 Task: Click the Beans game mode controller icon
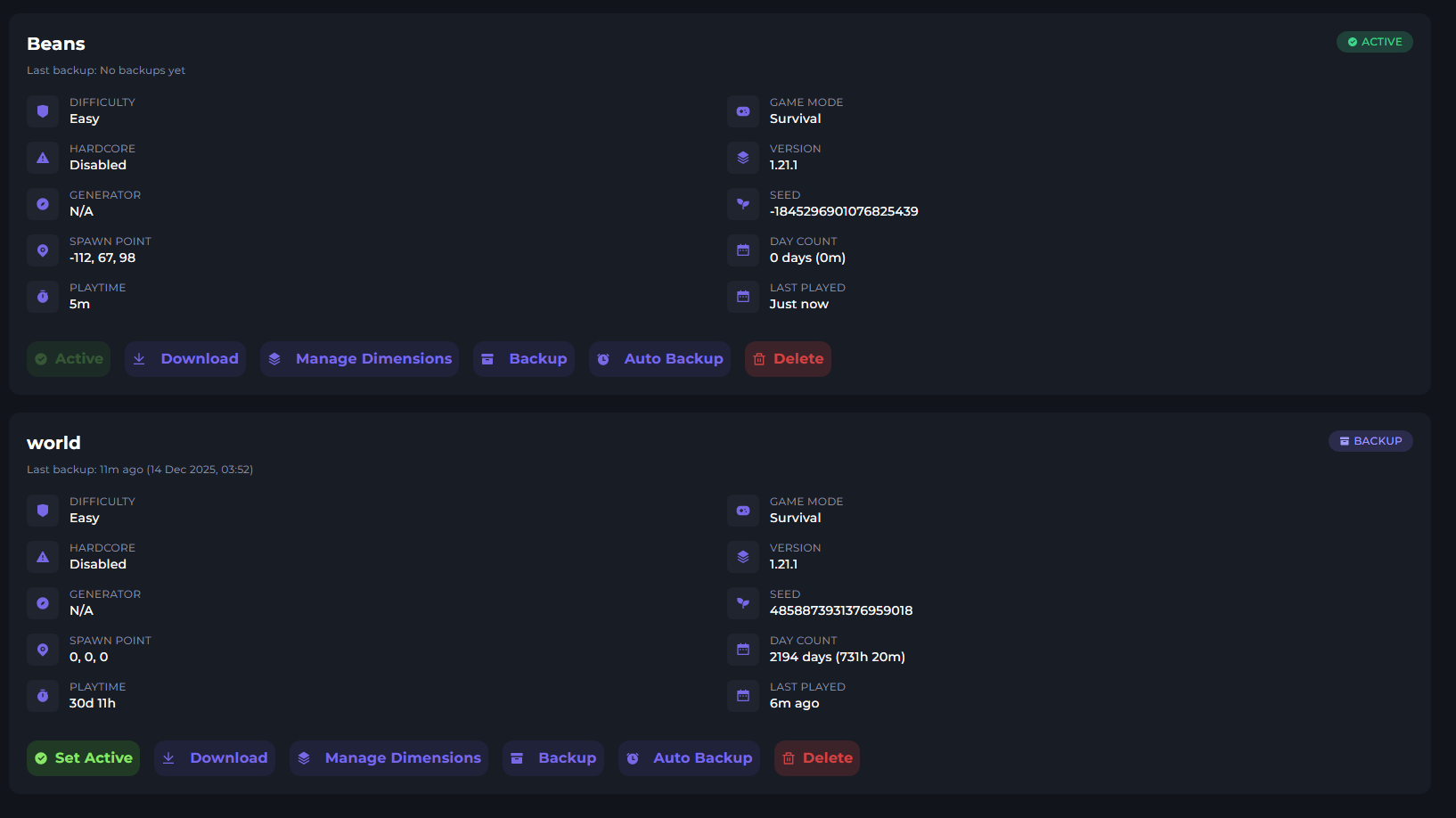pyautogui.click(x=743, y=111)
